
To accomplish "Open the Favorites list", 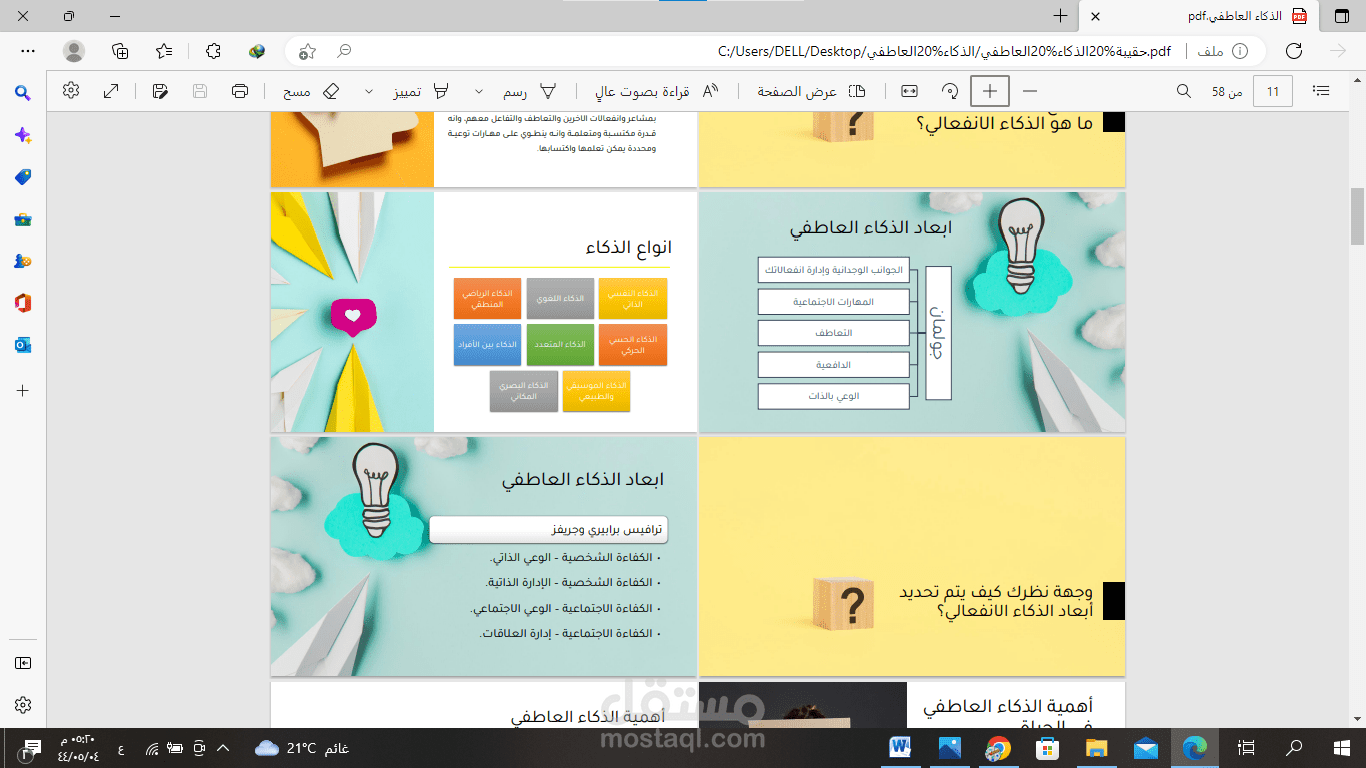I will point(165,51).
